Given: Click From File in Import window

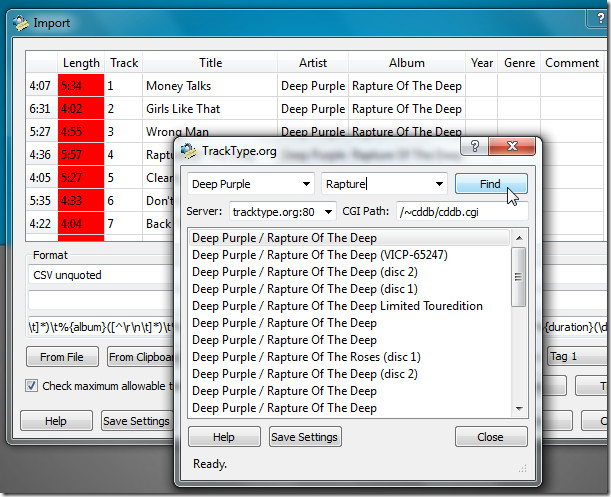Looking at the screenshot, I should (x=62, y=357).
